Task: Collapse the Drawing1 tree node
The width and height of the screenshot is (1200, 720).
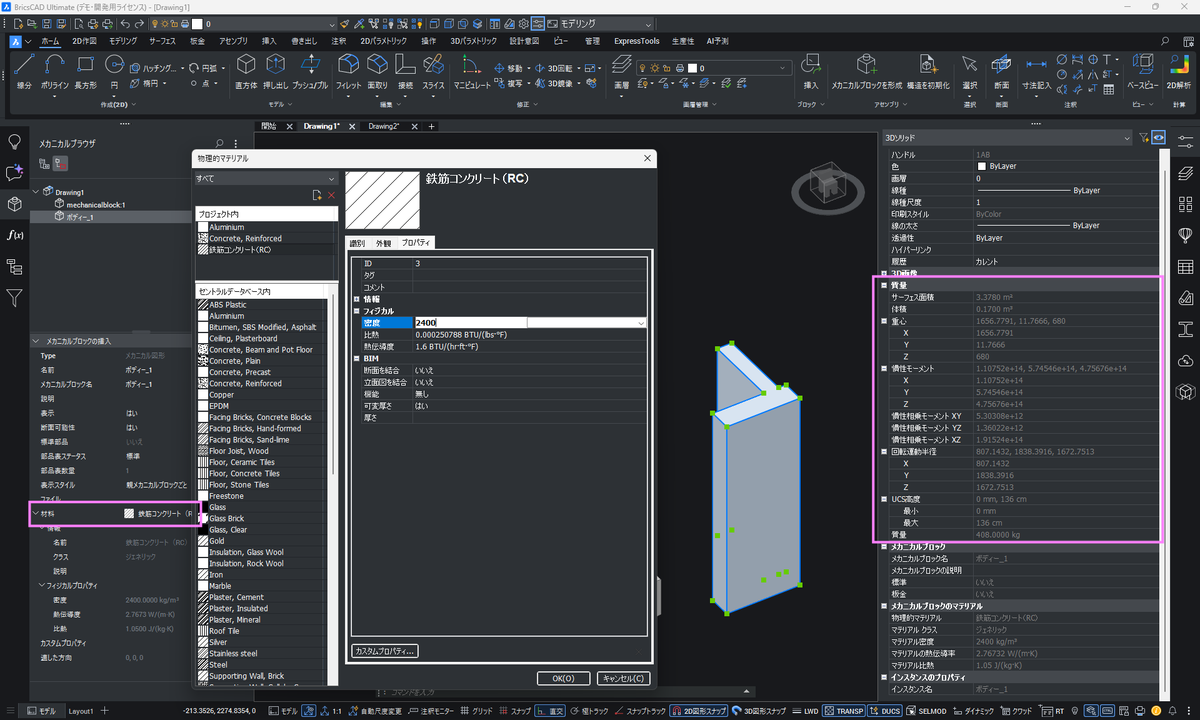Action: coord(37,192)
